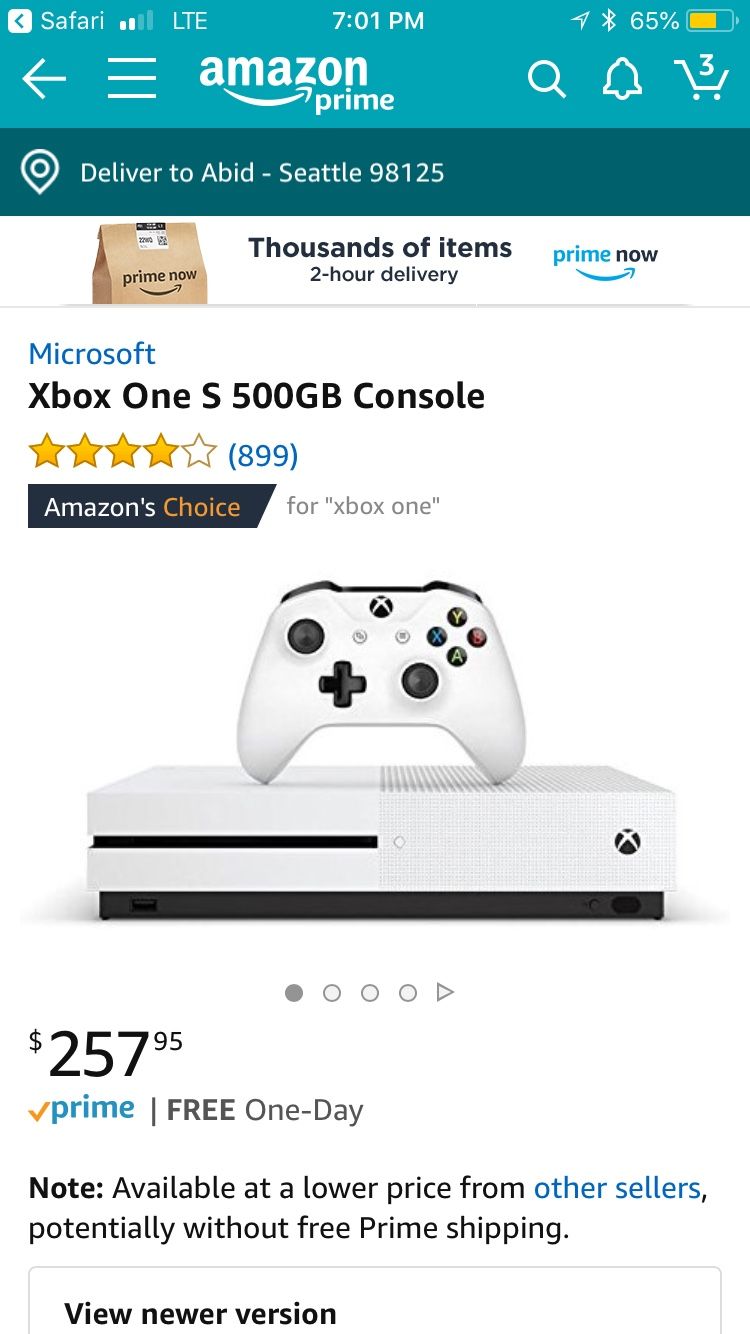Open other sellers link
The height and width of the screenshot is (1334, 750).
(x=617, y=1188)
